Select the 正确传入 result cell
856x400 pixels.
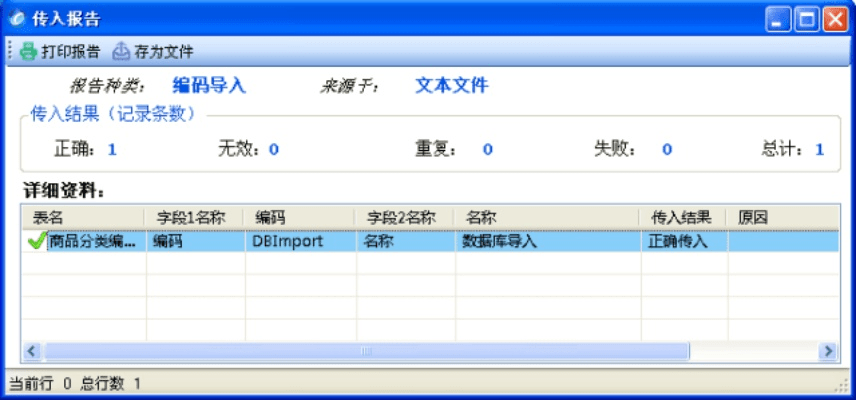click(685, 241)
